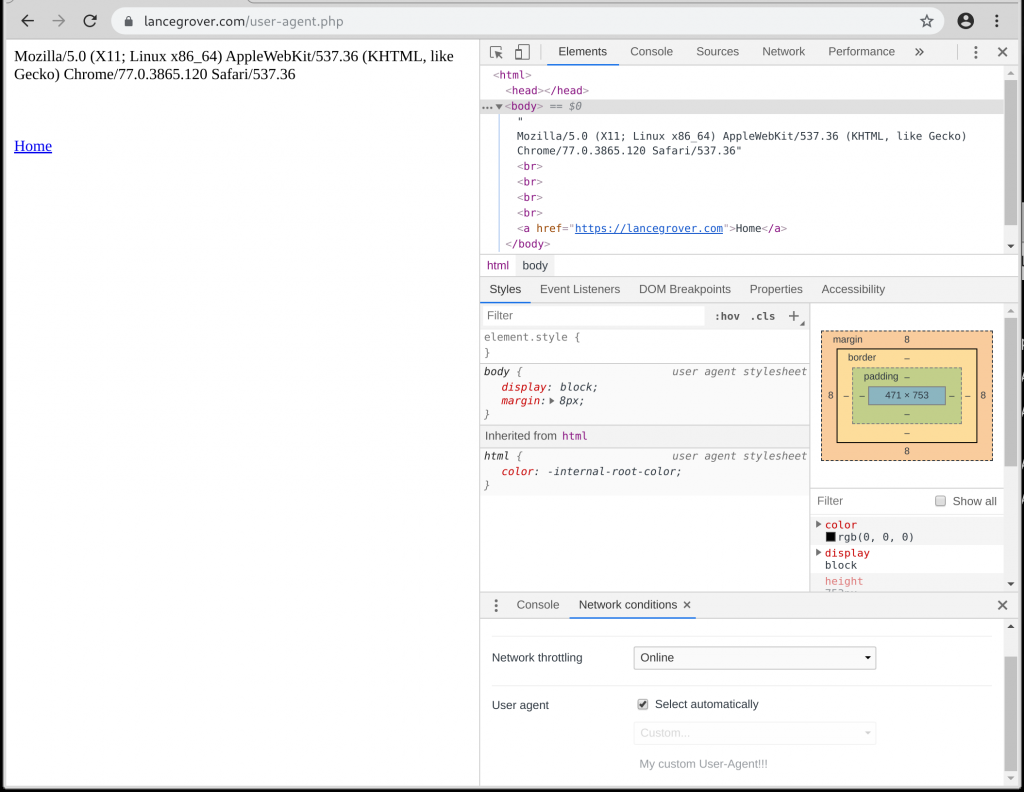
Task: Open the Sources tab
Action: click(x=717, y=52)
